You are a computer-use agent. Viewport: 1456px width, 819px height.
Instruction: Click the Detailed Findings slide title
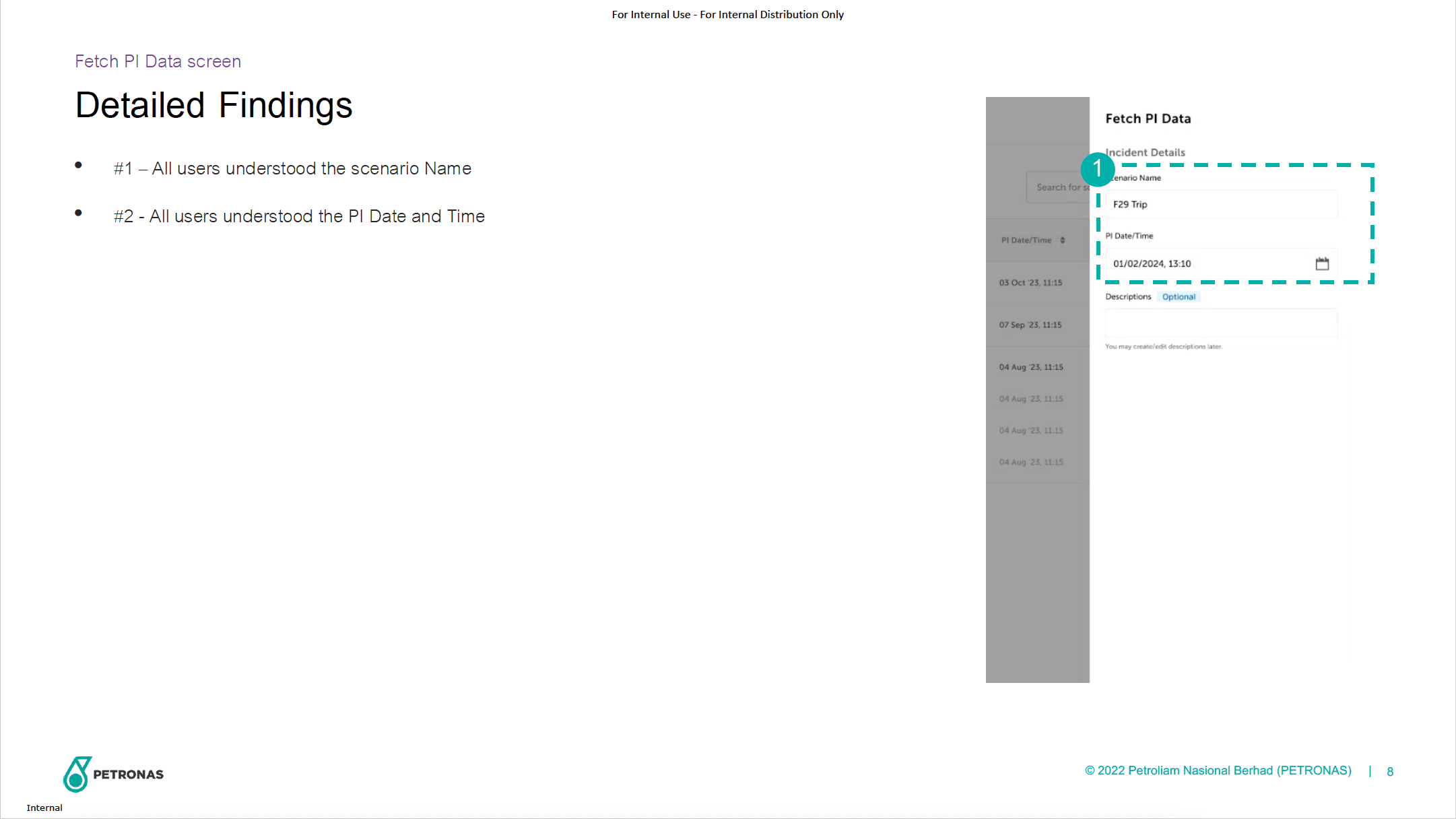click(x=213, y=106)
